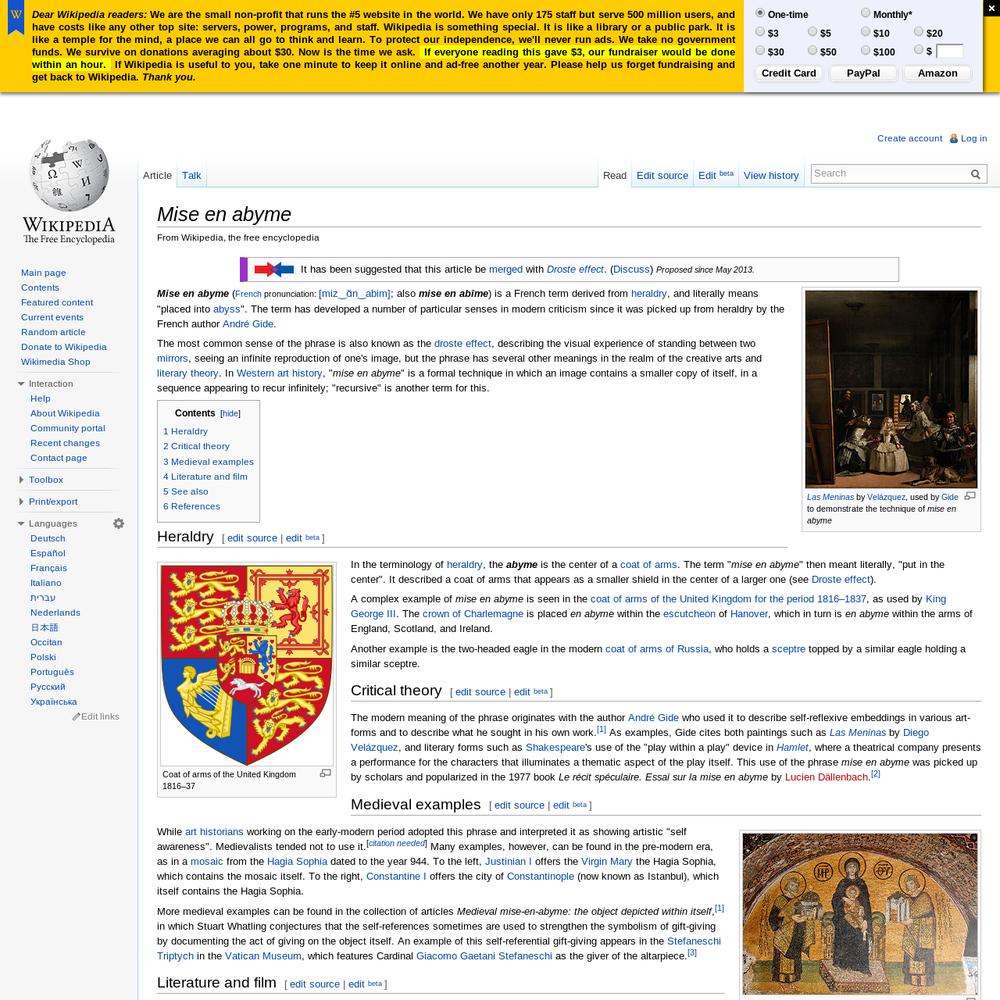Viewport: 1000px width, 1000px height.
Task: Donate with PayPal button
Action: point(864,73)
